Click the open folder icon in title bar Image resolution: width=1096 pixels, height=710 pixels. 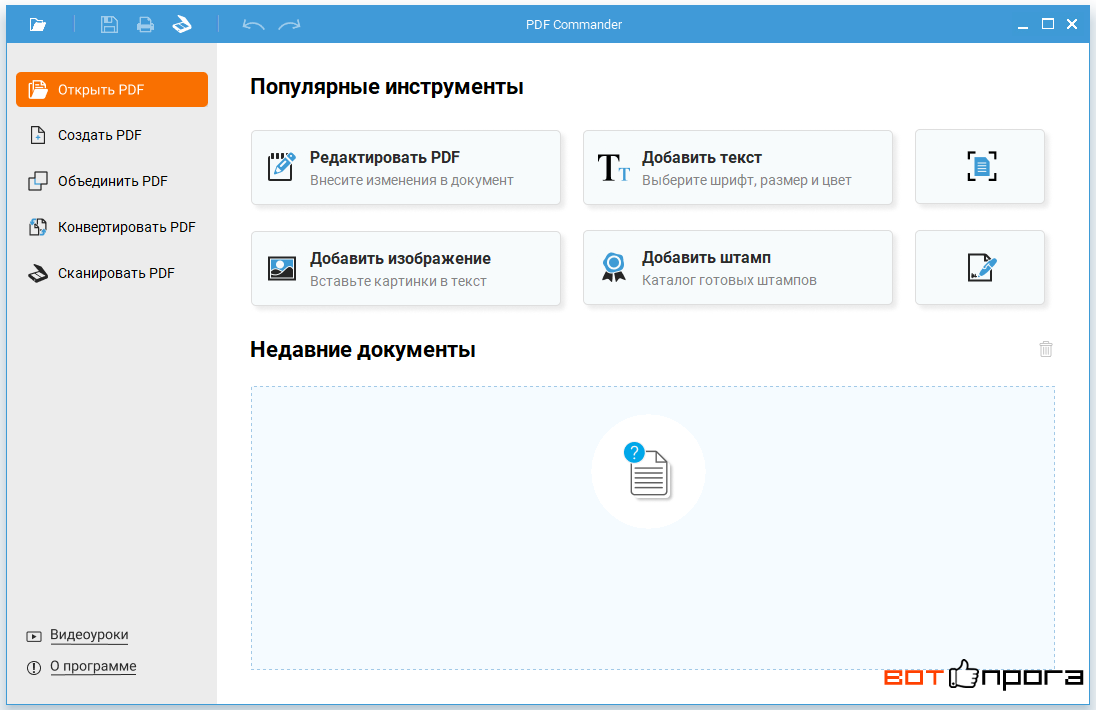point(38,25)
